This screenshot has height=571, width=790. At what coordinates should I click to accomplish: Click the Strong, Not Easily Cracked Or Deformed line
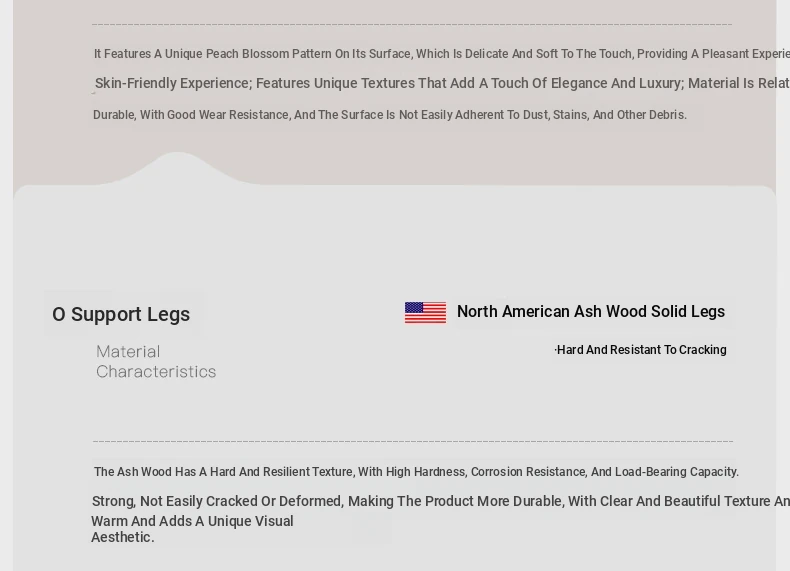click(x=440, y=502)
